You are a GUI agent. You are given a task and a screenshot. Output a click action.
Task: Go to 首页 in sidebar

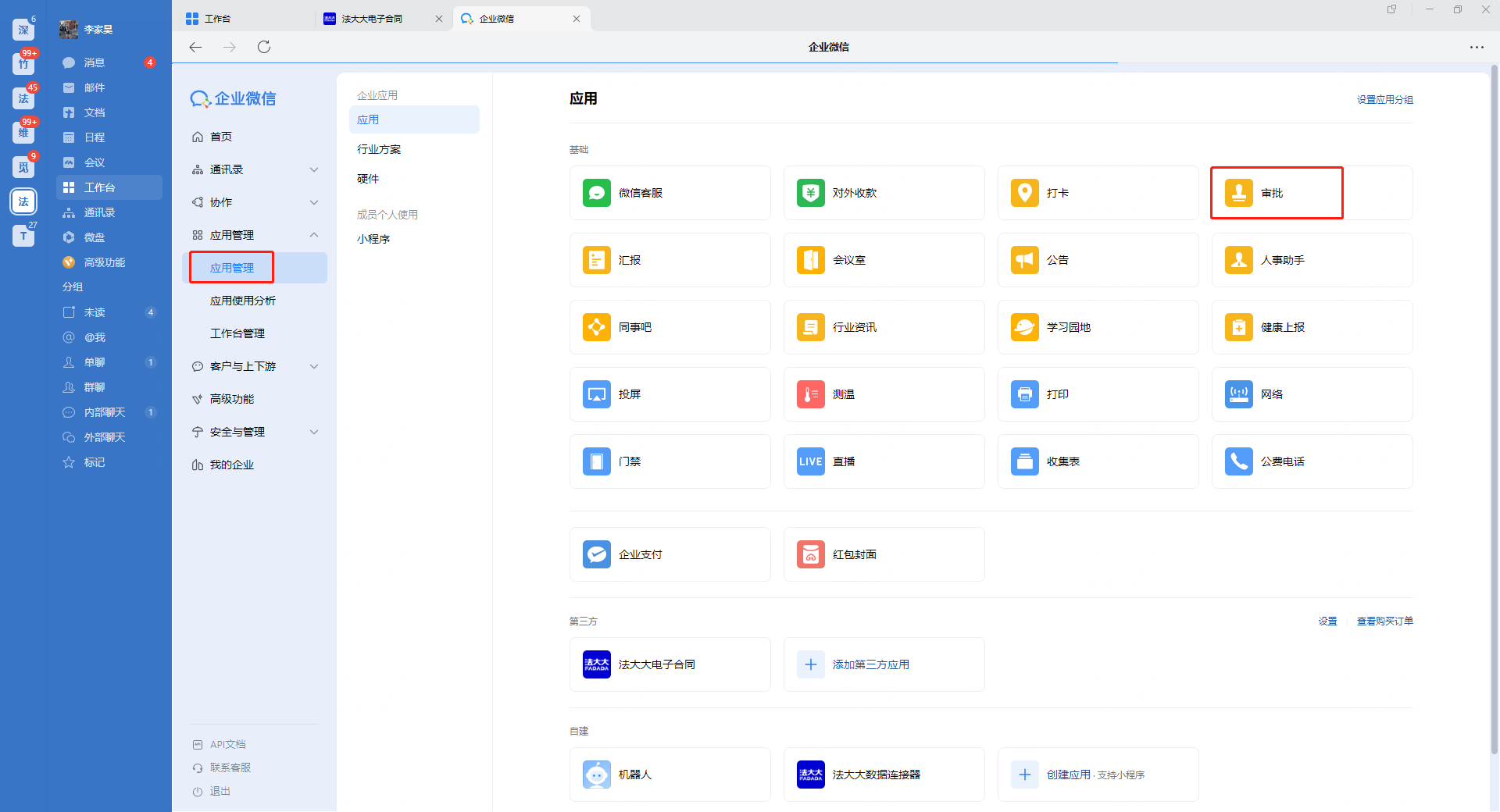[221, 137]
